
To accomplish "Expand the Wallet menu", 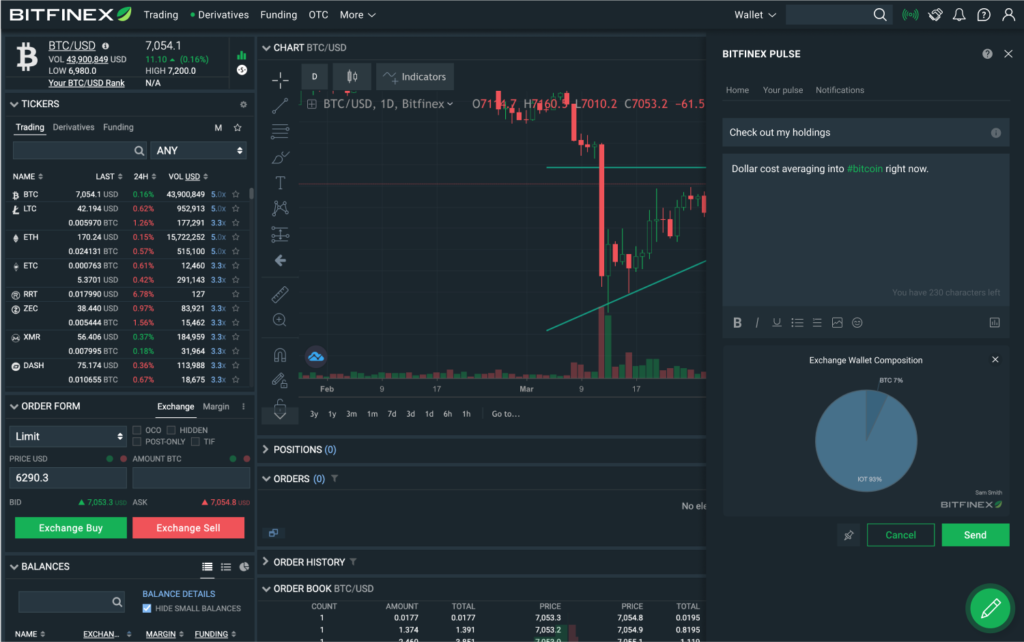I will click(754, 15).
